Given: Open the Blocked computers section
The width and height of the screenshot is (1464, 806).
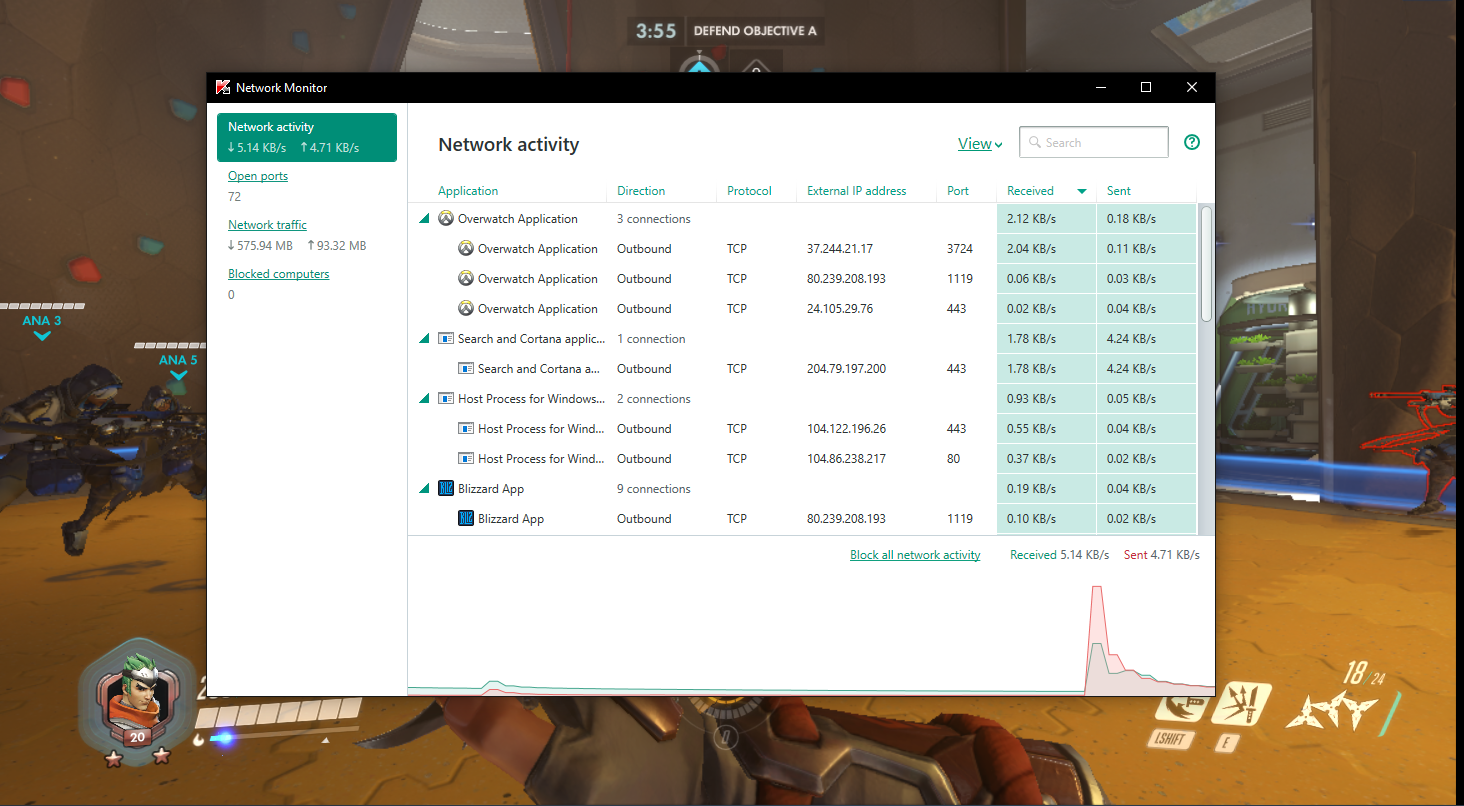Looking at the screenshot, I should coord(278,274).
